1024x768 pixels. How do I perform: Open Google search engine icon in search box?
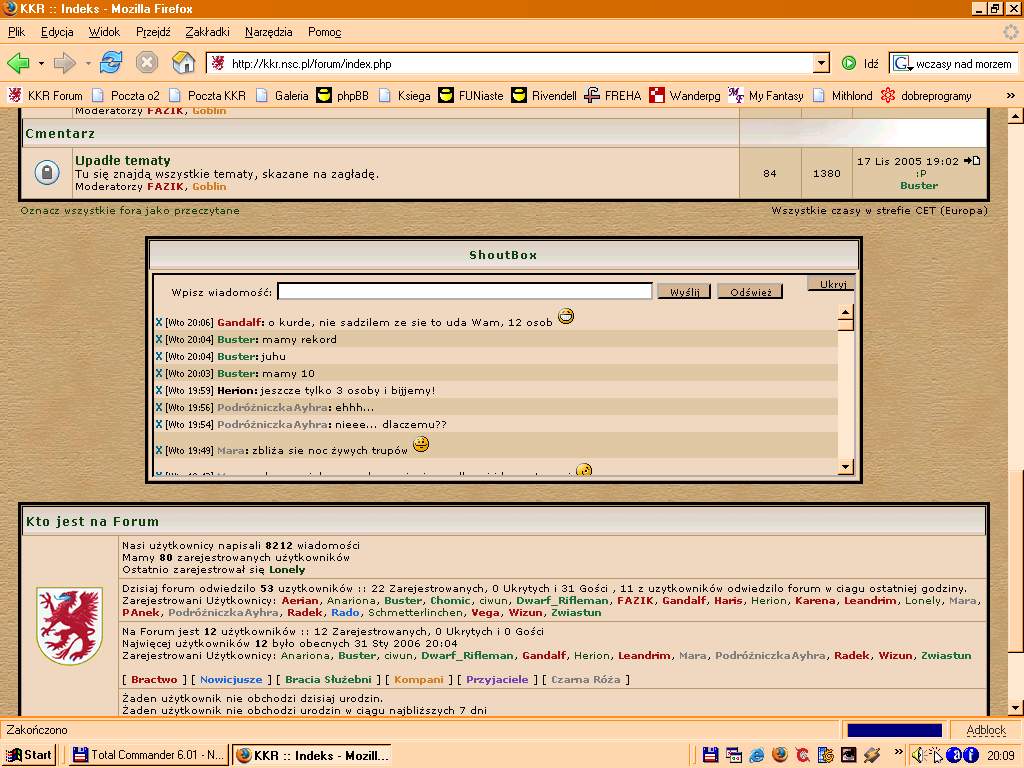pos(903,63)
